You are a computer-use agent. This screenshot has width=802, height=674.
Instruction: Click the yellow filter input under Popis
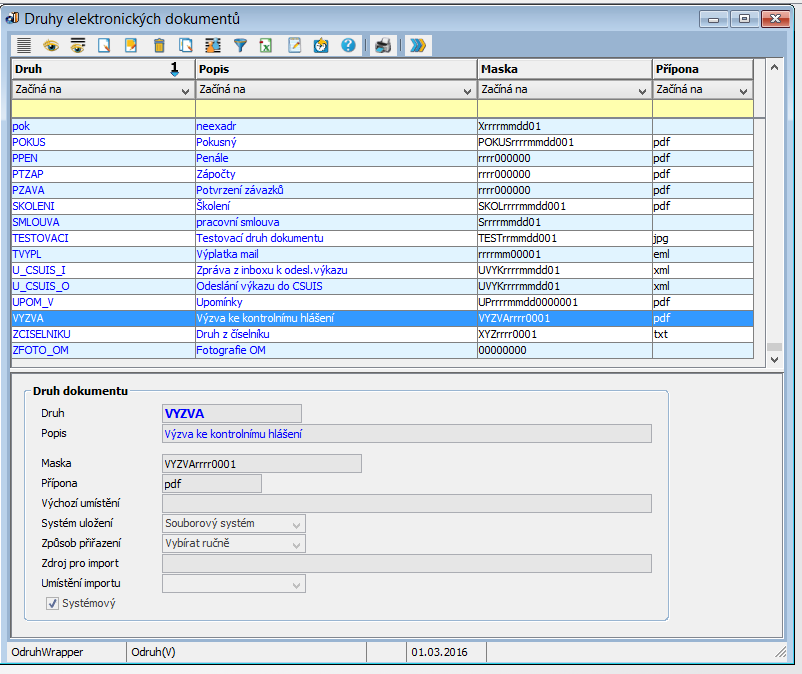click(x=335, y=108)
